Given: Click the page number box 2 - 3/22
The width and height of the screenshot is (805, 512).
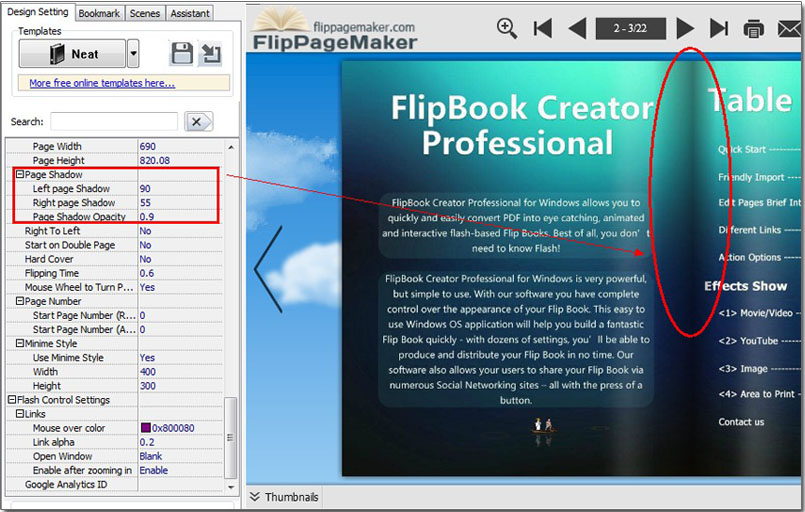Looking at the screenshot, I should click(x=630, y=28).
